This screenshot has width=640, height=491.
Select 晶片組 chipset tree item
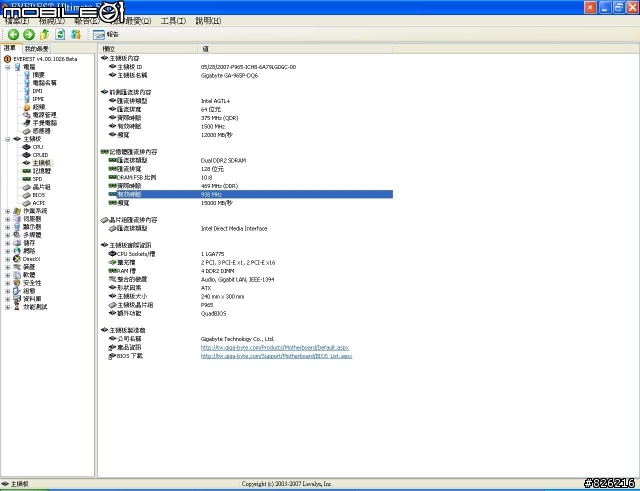41,187
